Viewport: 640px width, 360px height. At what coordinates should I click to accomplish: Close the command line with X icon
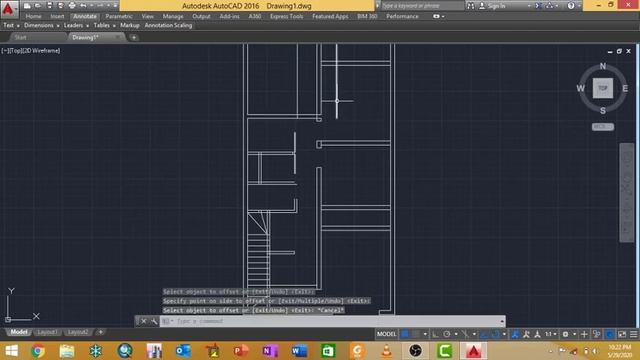pos(143,321)
